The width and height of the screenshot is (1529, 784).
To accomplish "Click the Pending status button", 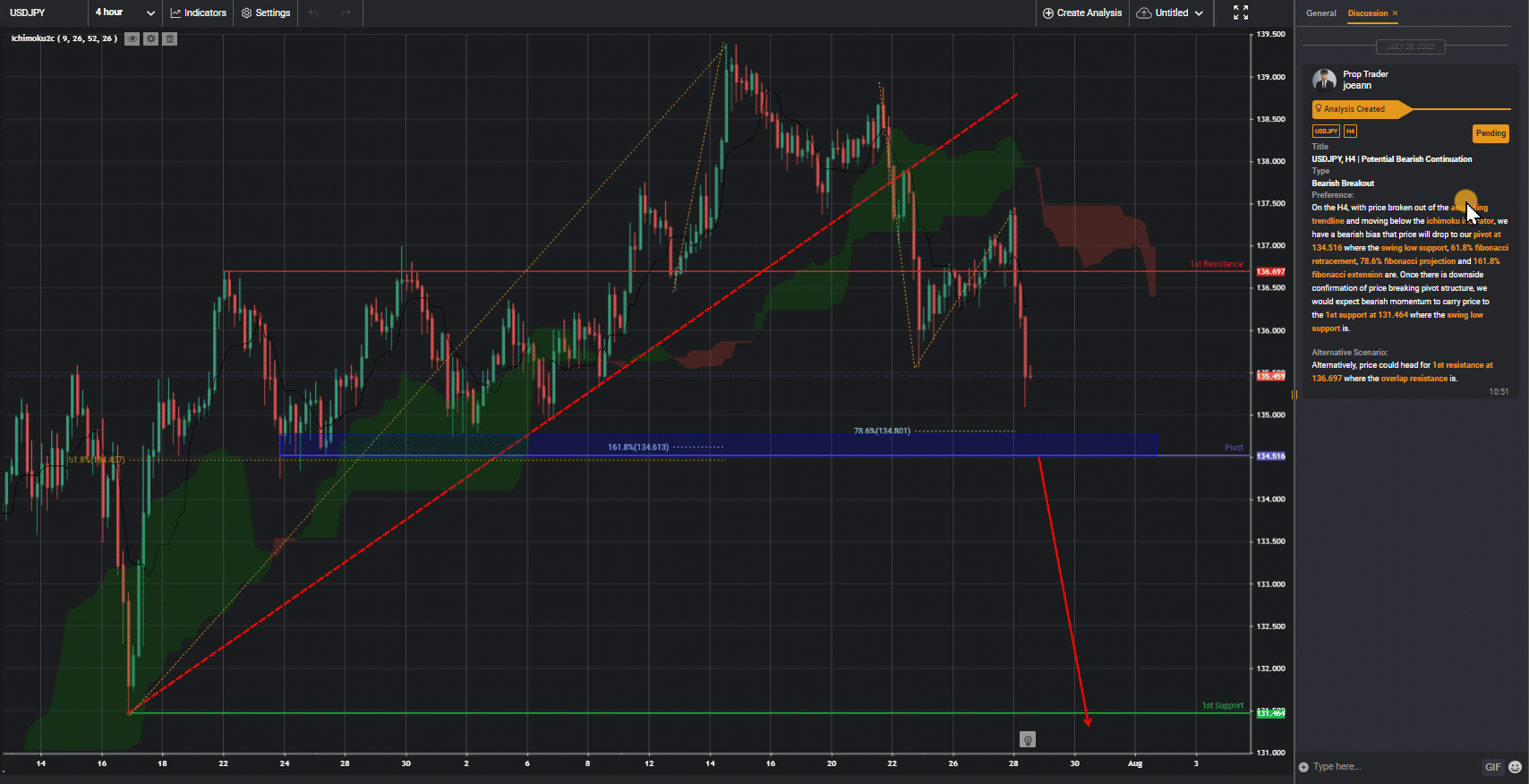I will [1491, 133].
